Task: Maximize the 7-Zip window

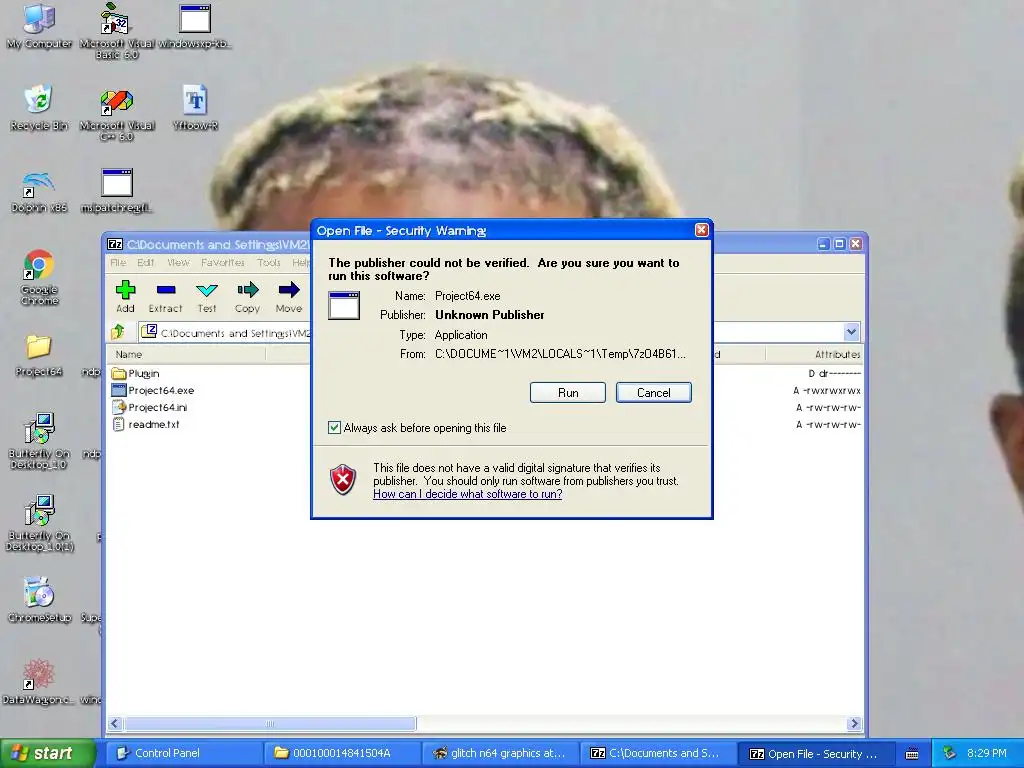Action: (839, 244)
